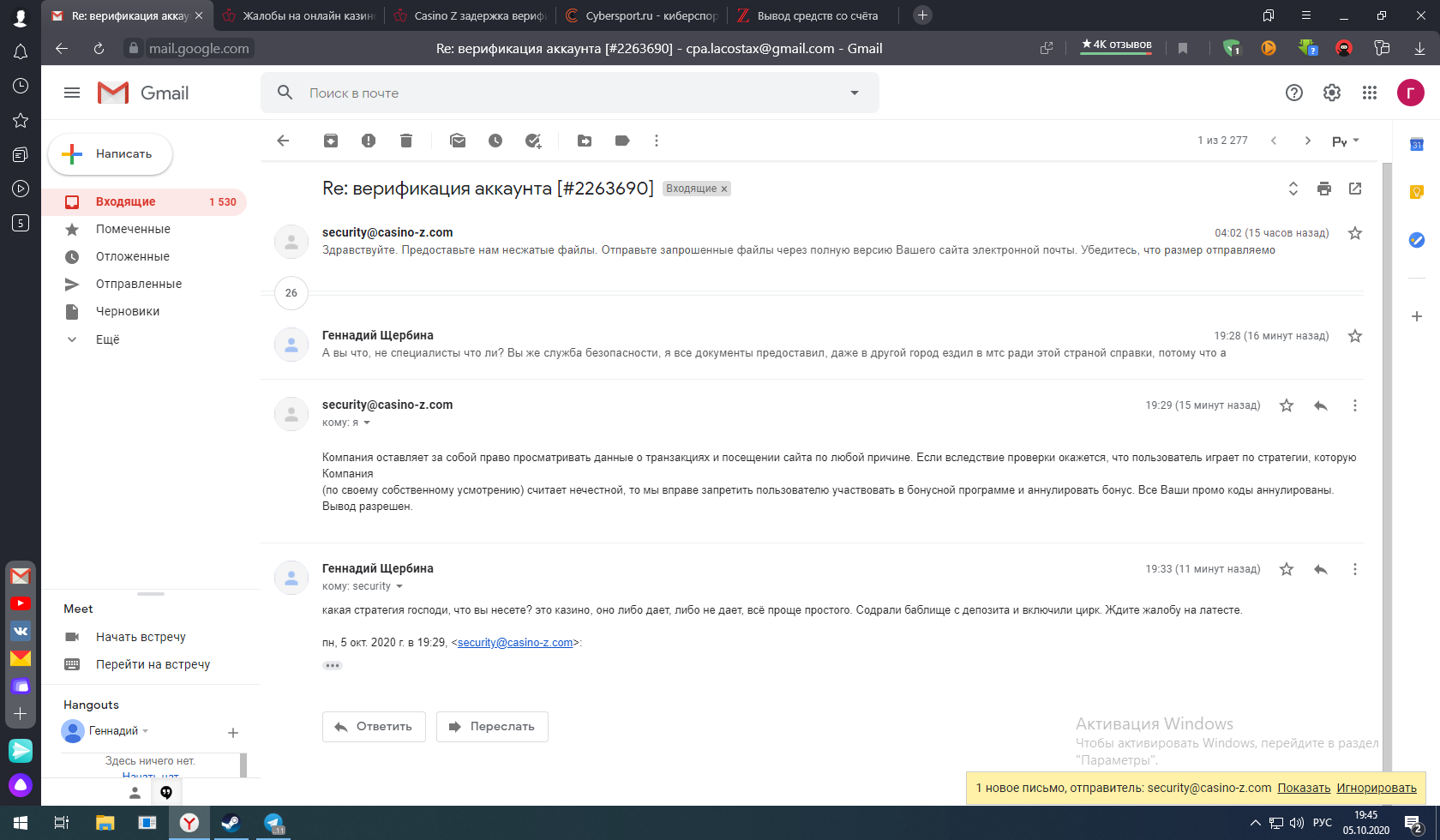Switch to Жалобы на онлайн казино tab

pos(298,15)
